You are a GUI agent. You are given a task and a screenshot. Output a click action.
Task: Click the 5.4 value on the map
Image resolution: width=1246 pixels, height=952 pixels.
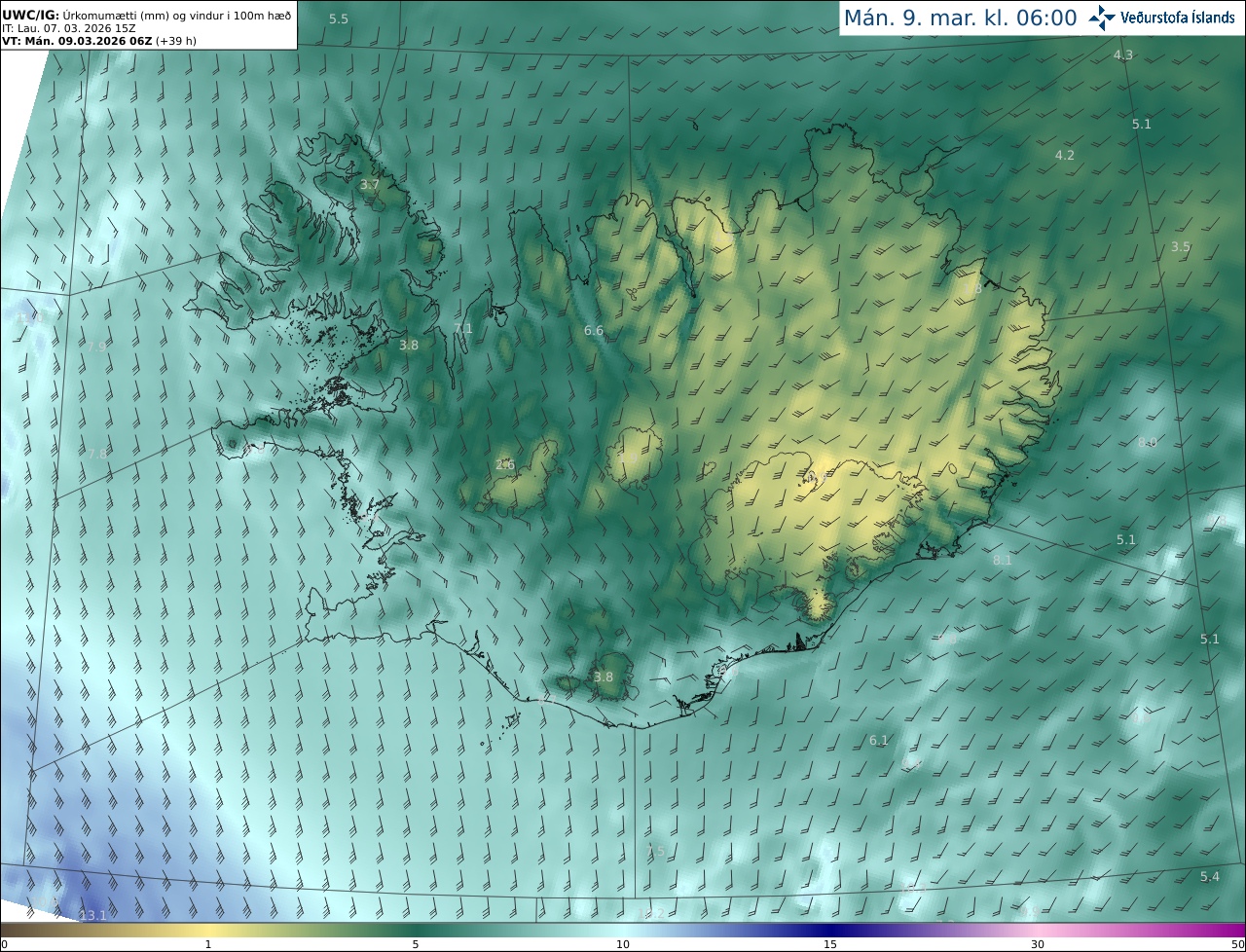coord(1209,877)
